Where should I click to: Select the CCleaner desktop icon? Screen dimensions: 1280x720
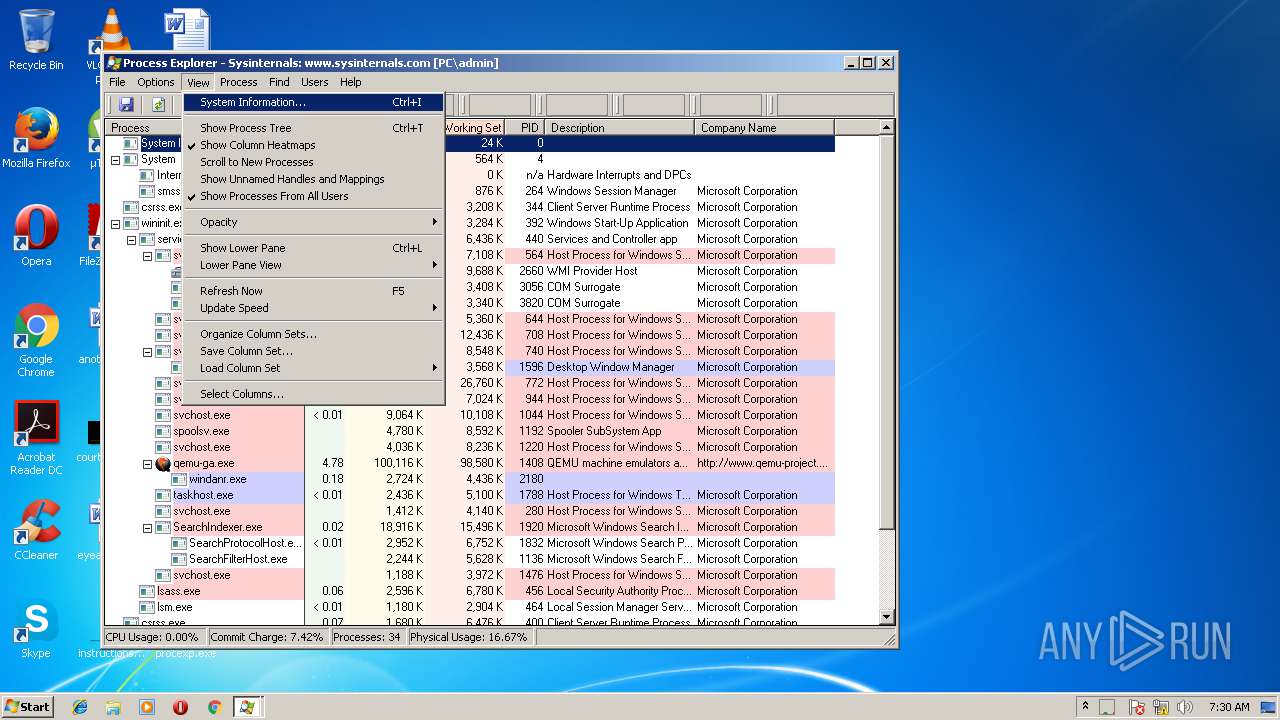pos(36,530)
